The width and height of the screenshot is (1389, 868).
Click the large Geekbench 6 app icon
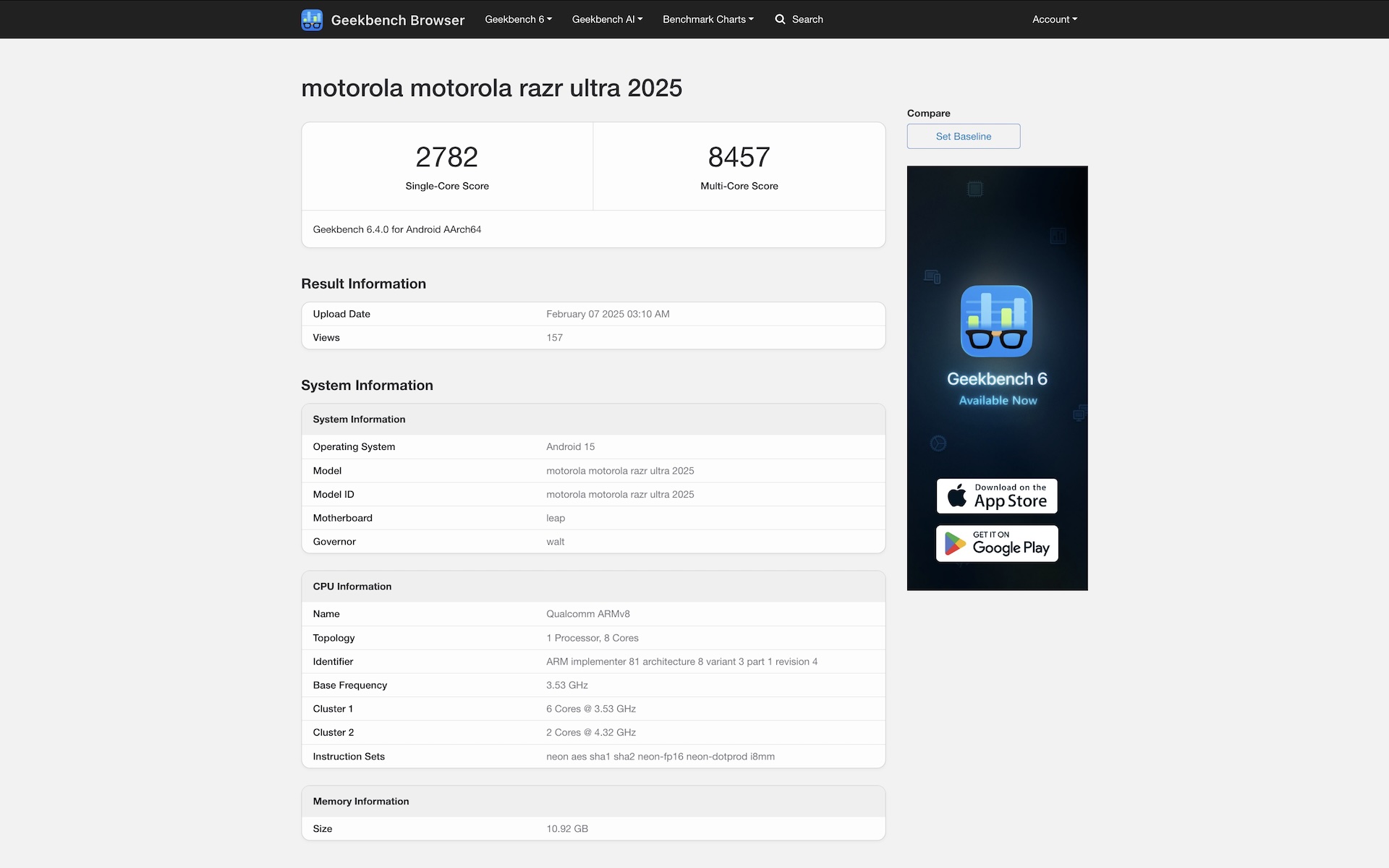pos(996,321)
